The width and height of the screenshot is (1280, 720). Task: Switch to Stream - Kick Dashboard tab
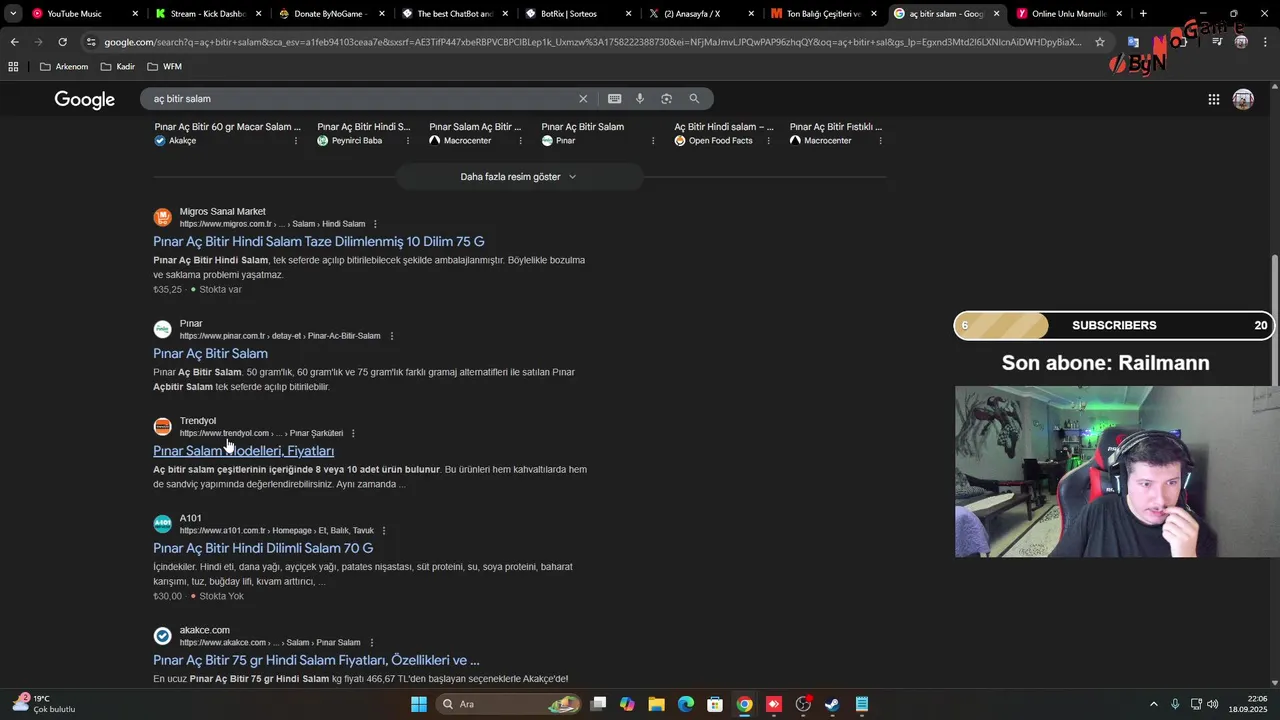pyautogui.click(x=210, y=14)
